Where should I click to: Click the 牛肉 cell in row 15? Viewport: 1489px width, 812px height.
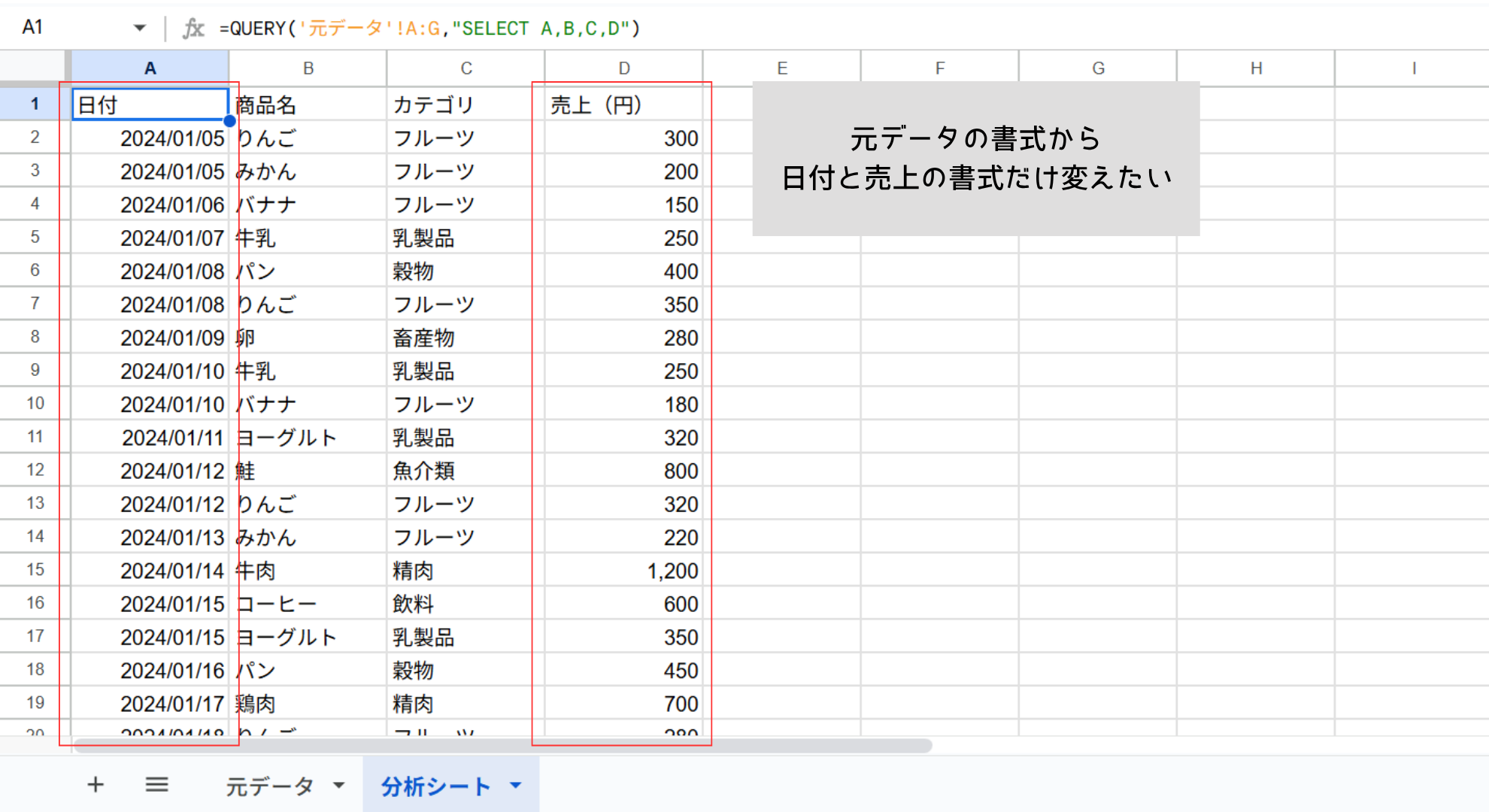[308, 570]
